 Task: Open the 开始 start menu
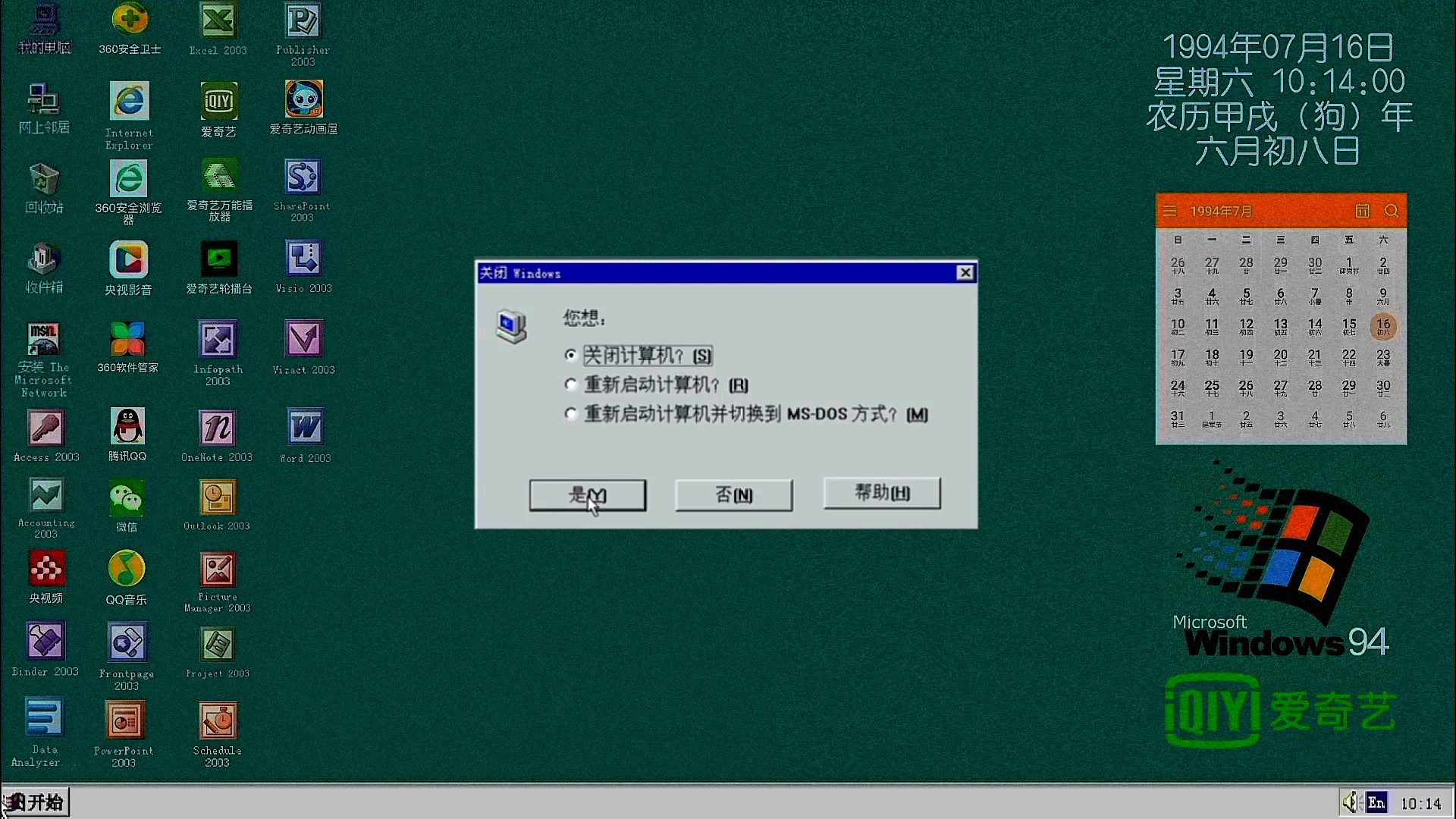[x=35, y=802]
